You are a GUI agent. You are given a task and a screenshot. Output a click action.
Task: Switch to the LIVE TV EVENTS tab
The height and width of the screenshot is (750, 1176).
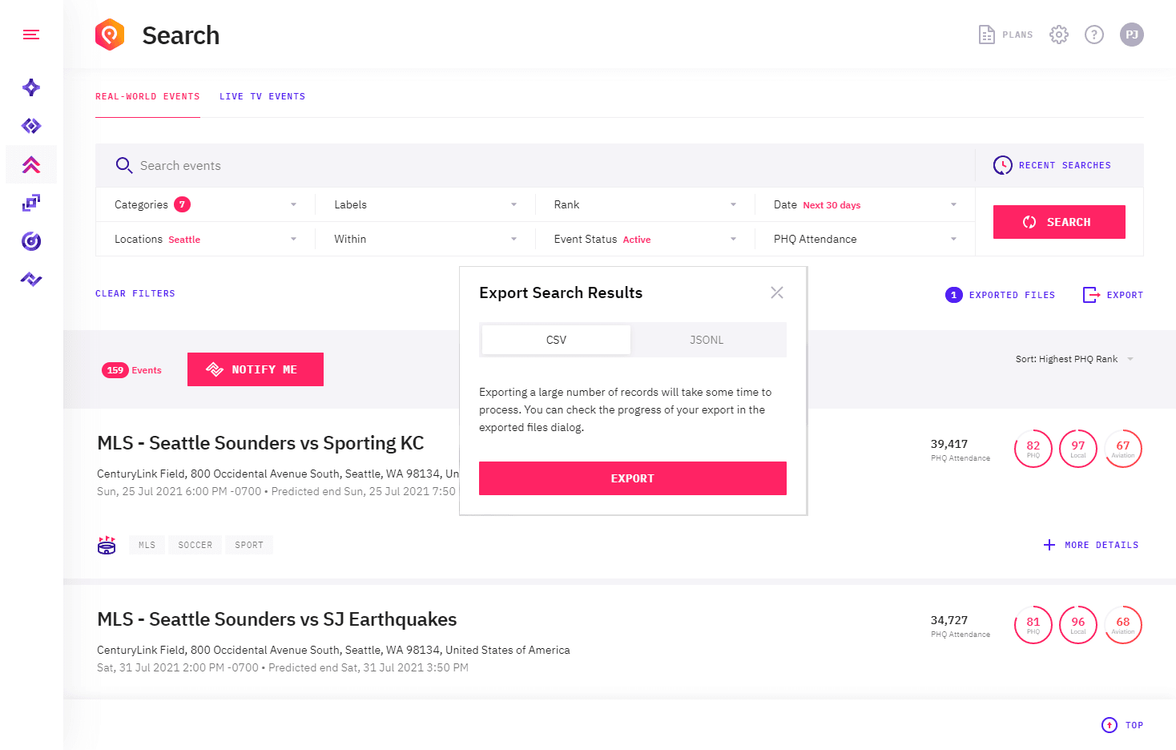pyautogui.click(x=261, y=95)
